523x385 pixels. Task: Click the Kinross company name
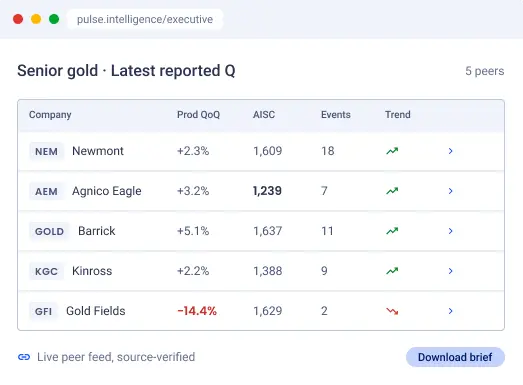click(x=92, y=271)
